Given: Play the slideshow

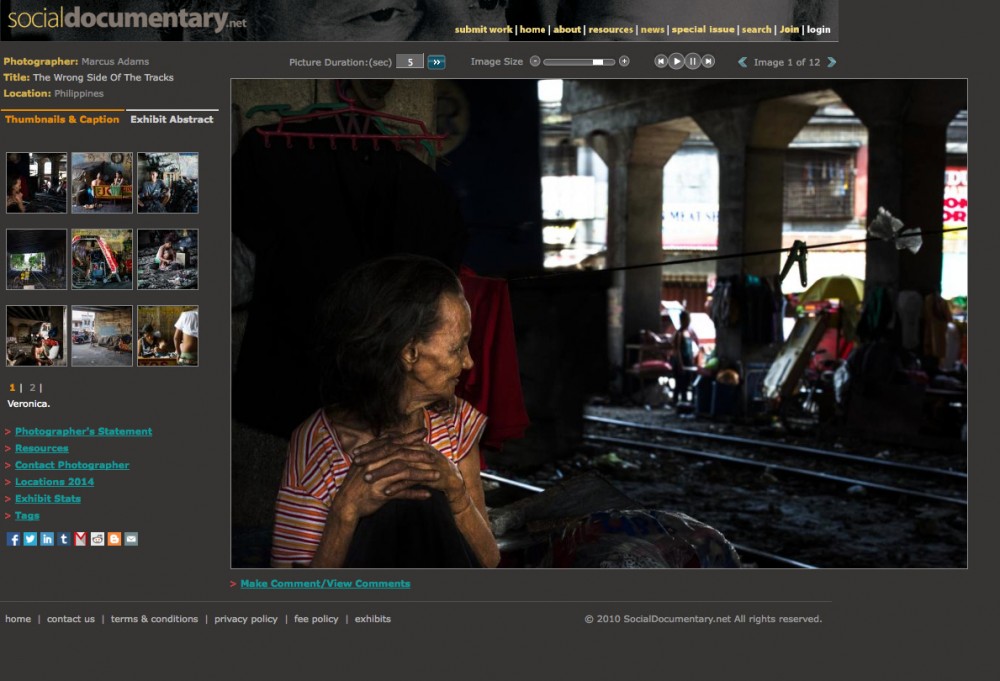Looking at the screenshot, I should coord(677,61).
